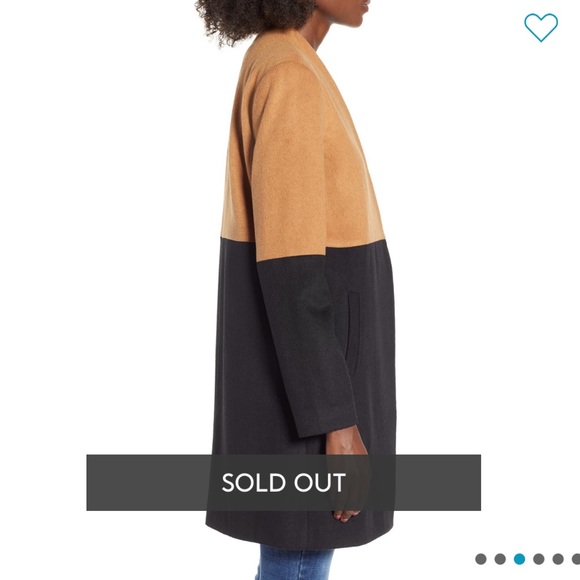Favorite this coat with the heart icon
580x580 pixels.
[541, 27]
